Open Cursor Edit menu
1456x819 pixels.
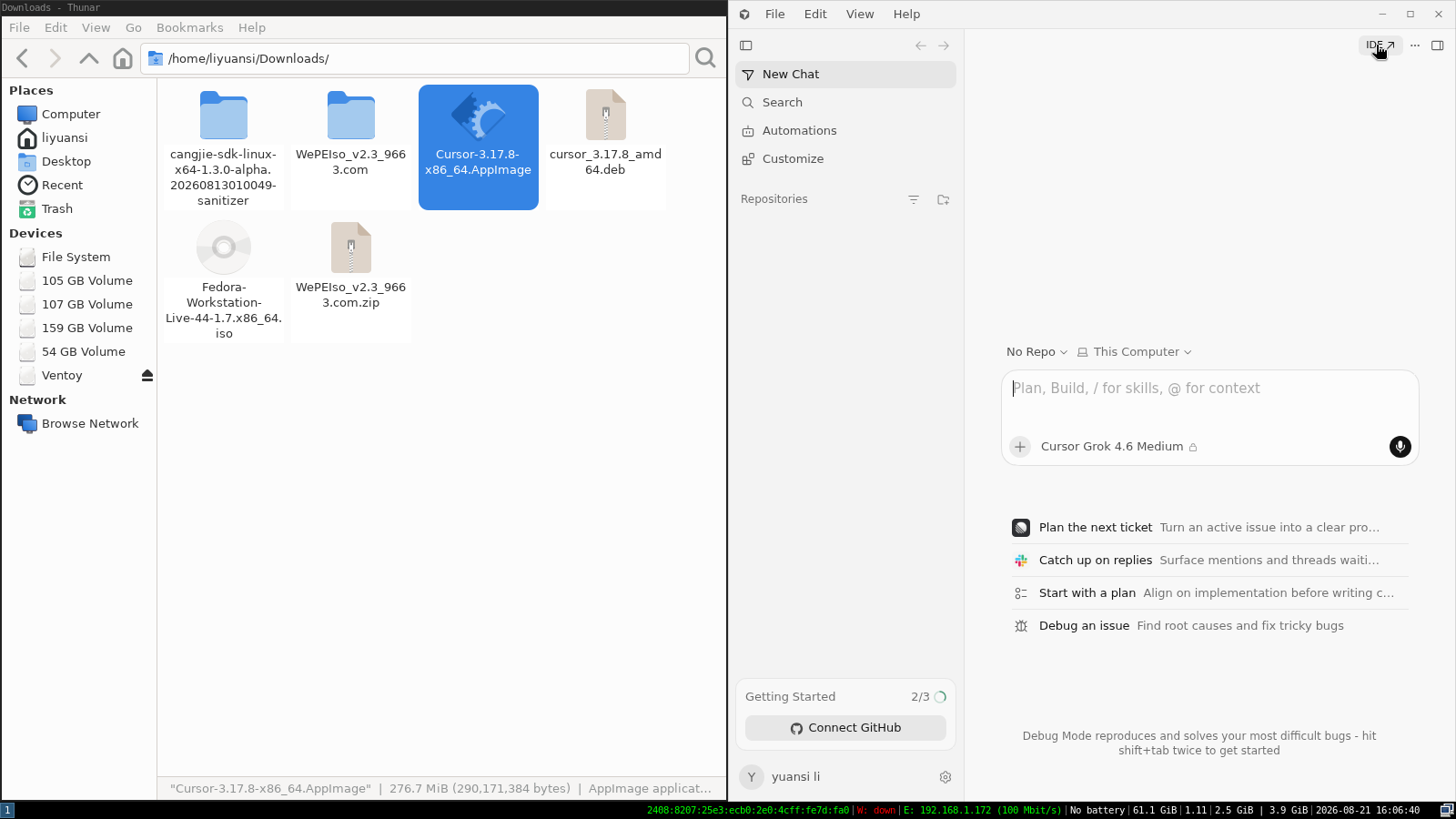tap(815, 15)
